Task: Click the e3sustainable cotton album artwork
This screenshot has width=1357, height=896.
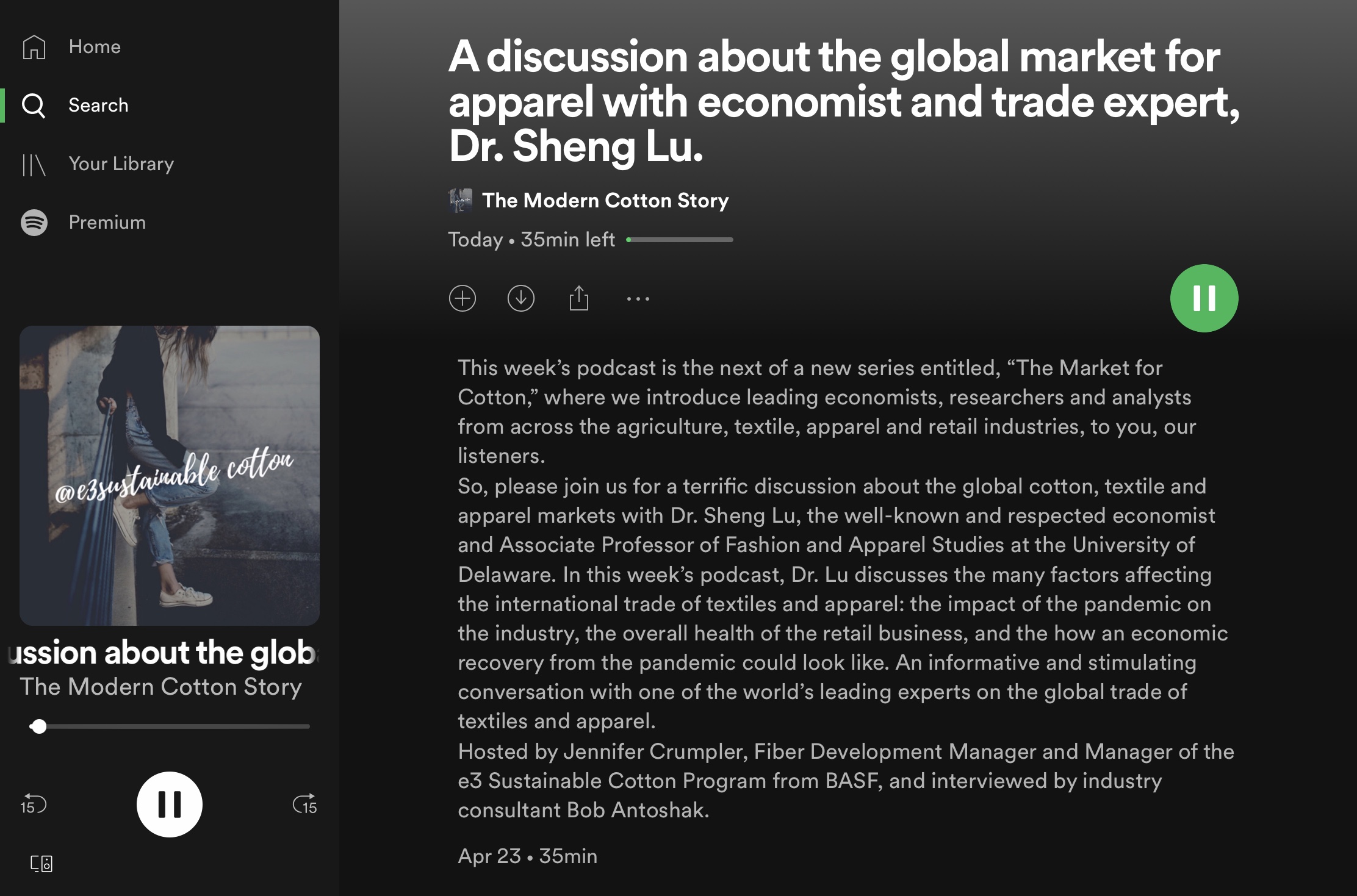Action: coord(170,476)
